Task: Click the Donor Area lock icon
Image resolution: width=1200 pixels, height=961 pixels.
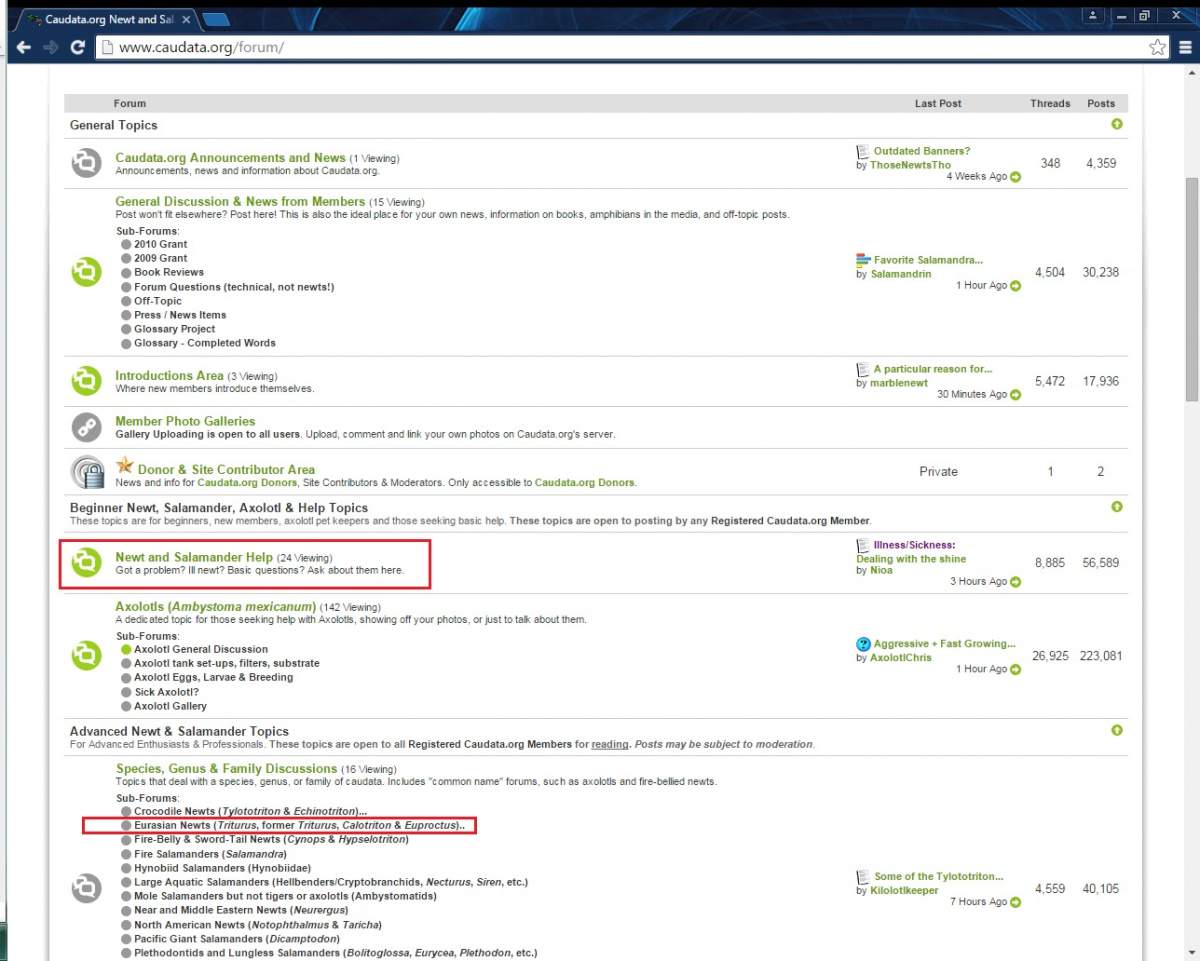Action: (88, 472)
